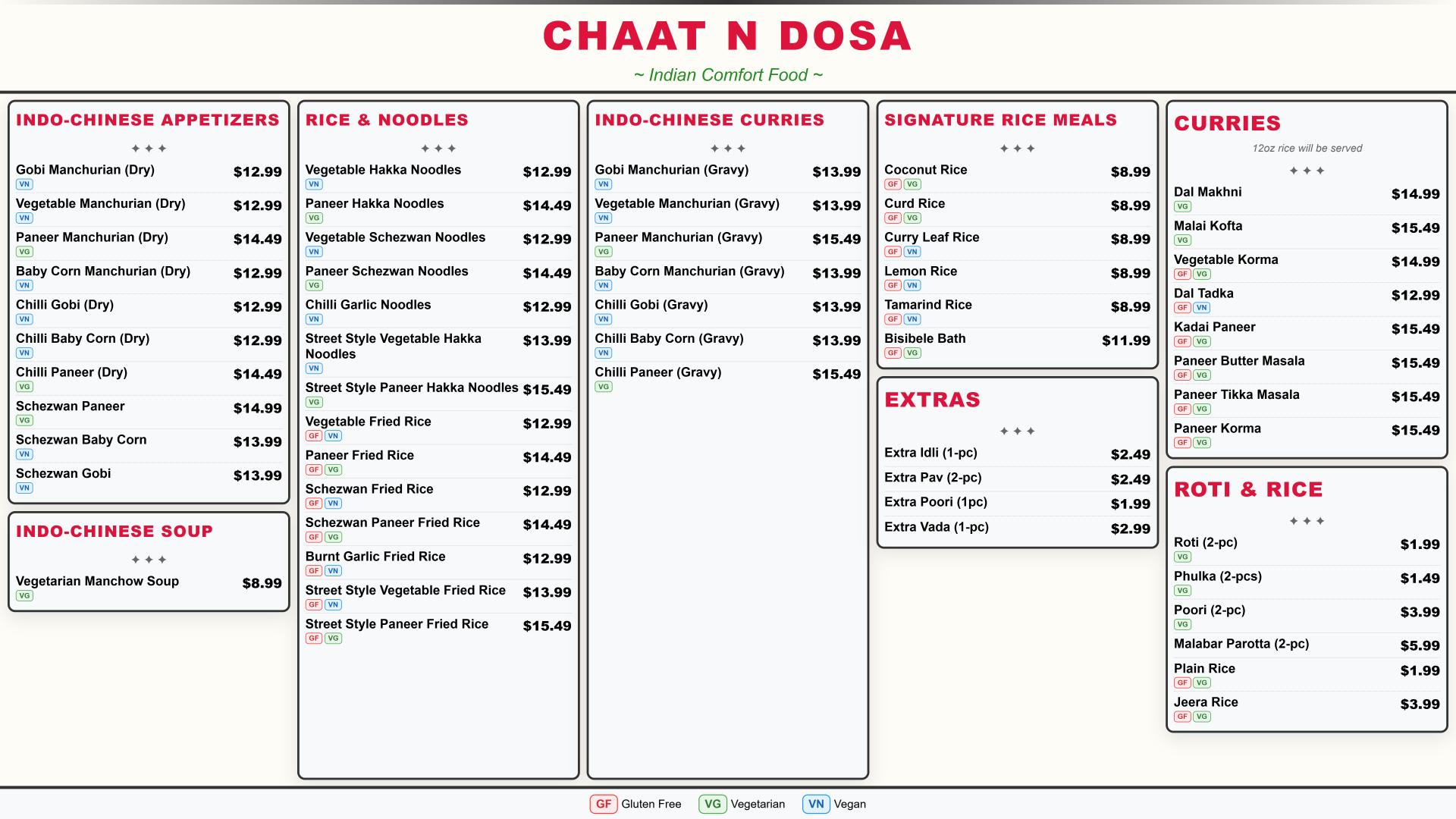Click the Chaat N Dosa title
Screen dimensions: 1456x819
click(x=727, y=36)
